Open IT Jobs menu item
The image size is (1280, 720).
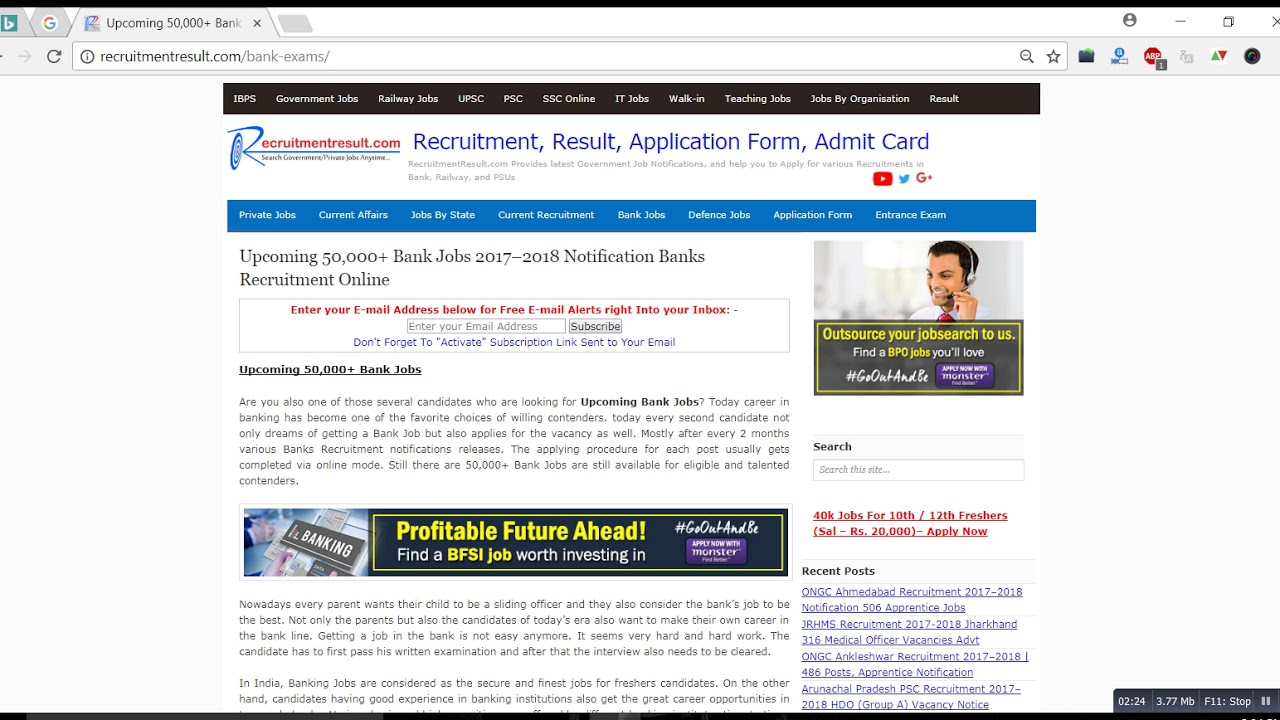pyautogui.click(x=632, y=99)
